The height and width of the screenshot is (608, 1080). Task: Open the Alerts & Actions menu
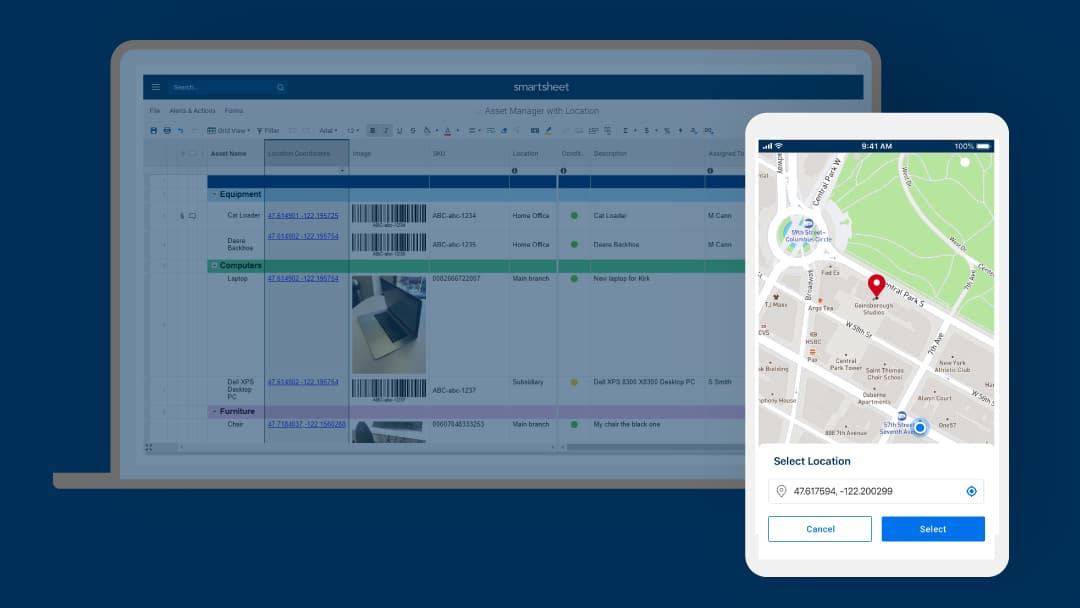click(x=190, y=110)
